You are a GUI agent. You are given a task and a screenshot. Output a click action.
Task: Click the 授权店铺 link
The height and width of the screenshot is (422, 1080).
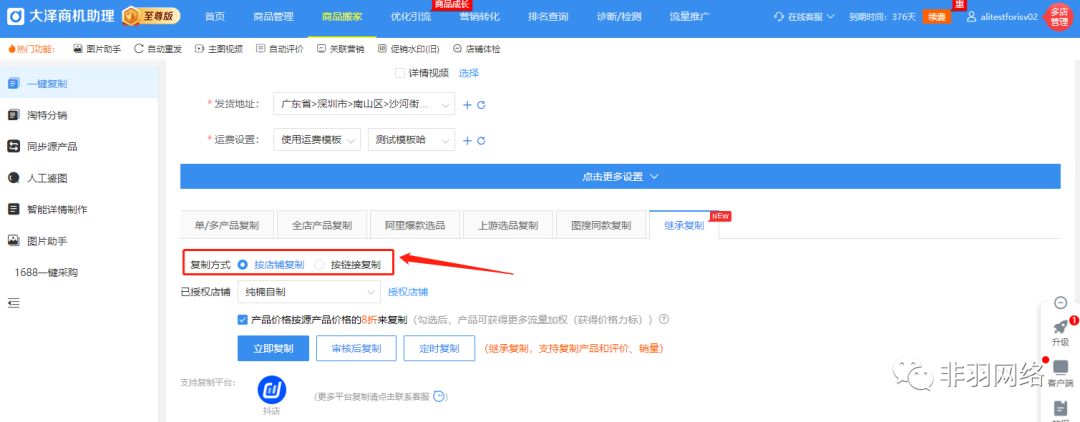408,292
